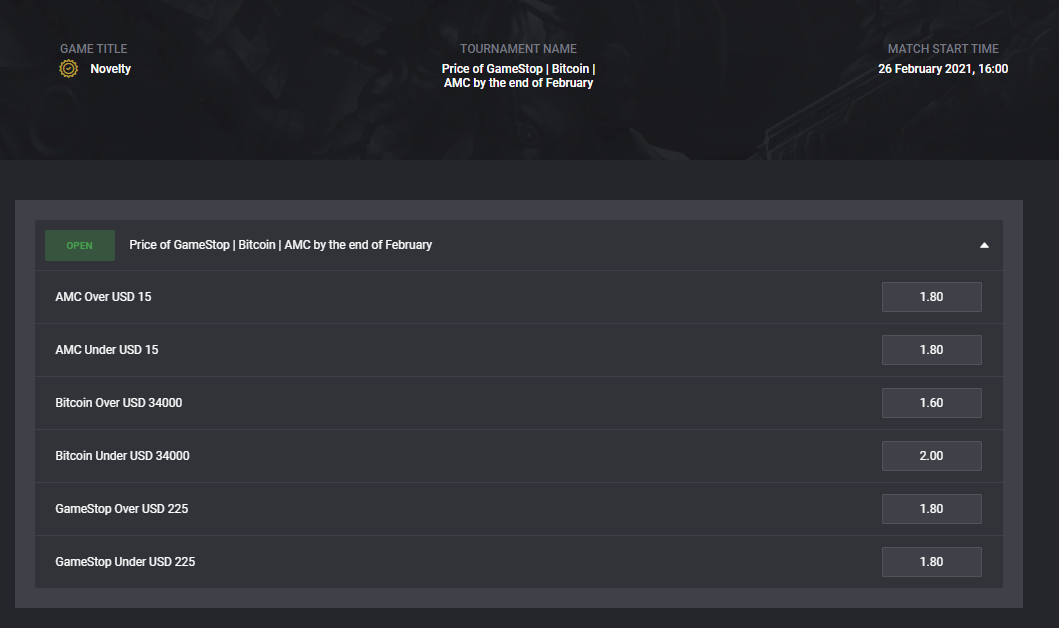Click the Bitcoin Over USD 34000 label
The width and height of the screenshot is (1059, 628).
tap(119, 403)
